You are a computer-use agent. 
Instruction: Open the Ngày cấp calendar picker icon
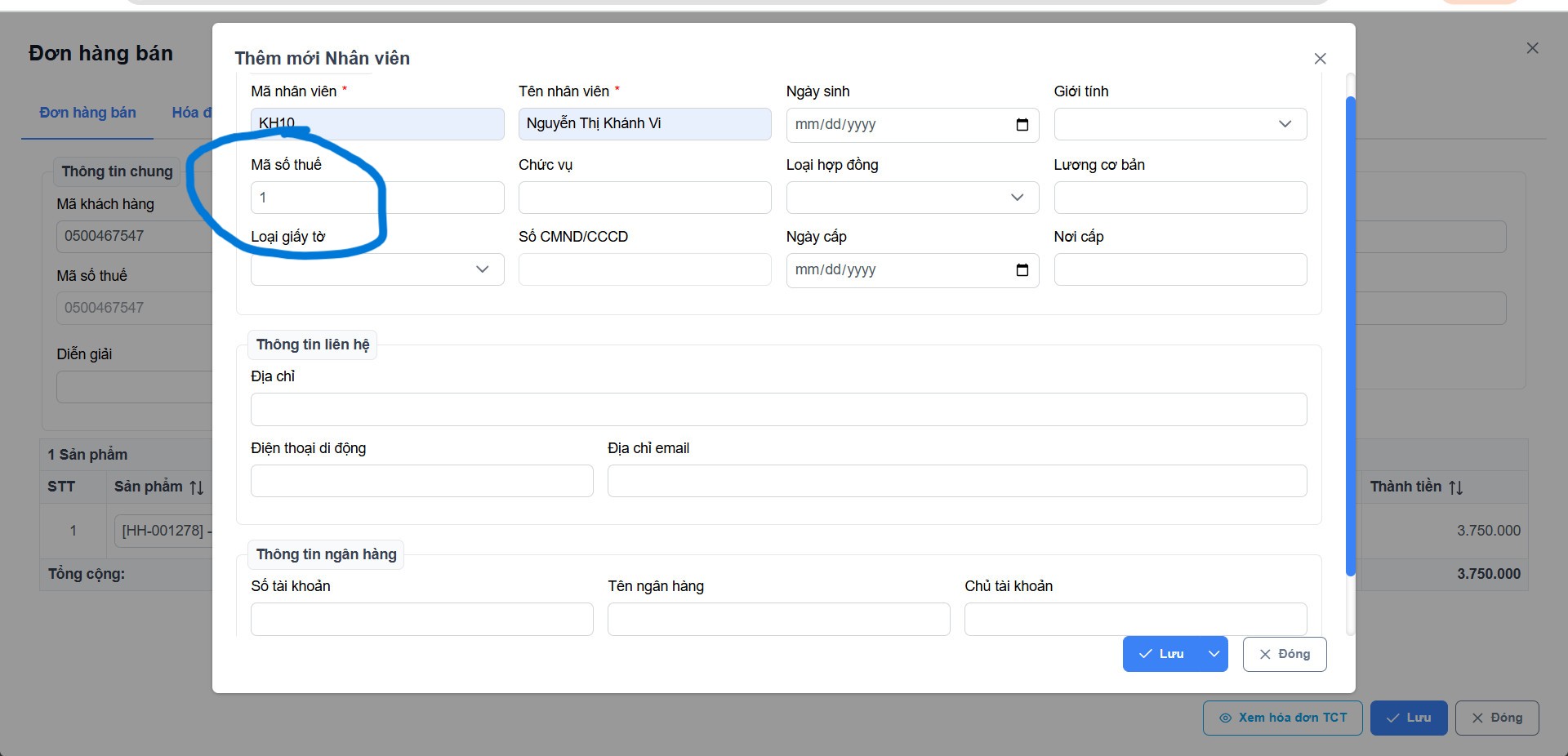[x=1022, y=270]
